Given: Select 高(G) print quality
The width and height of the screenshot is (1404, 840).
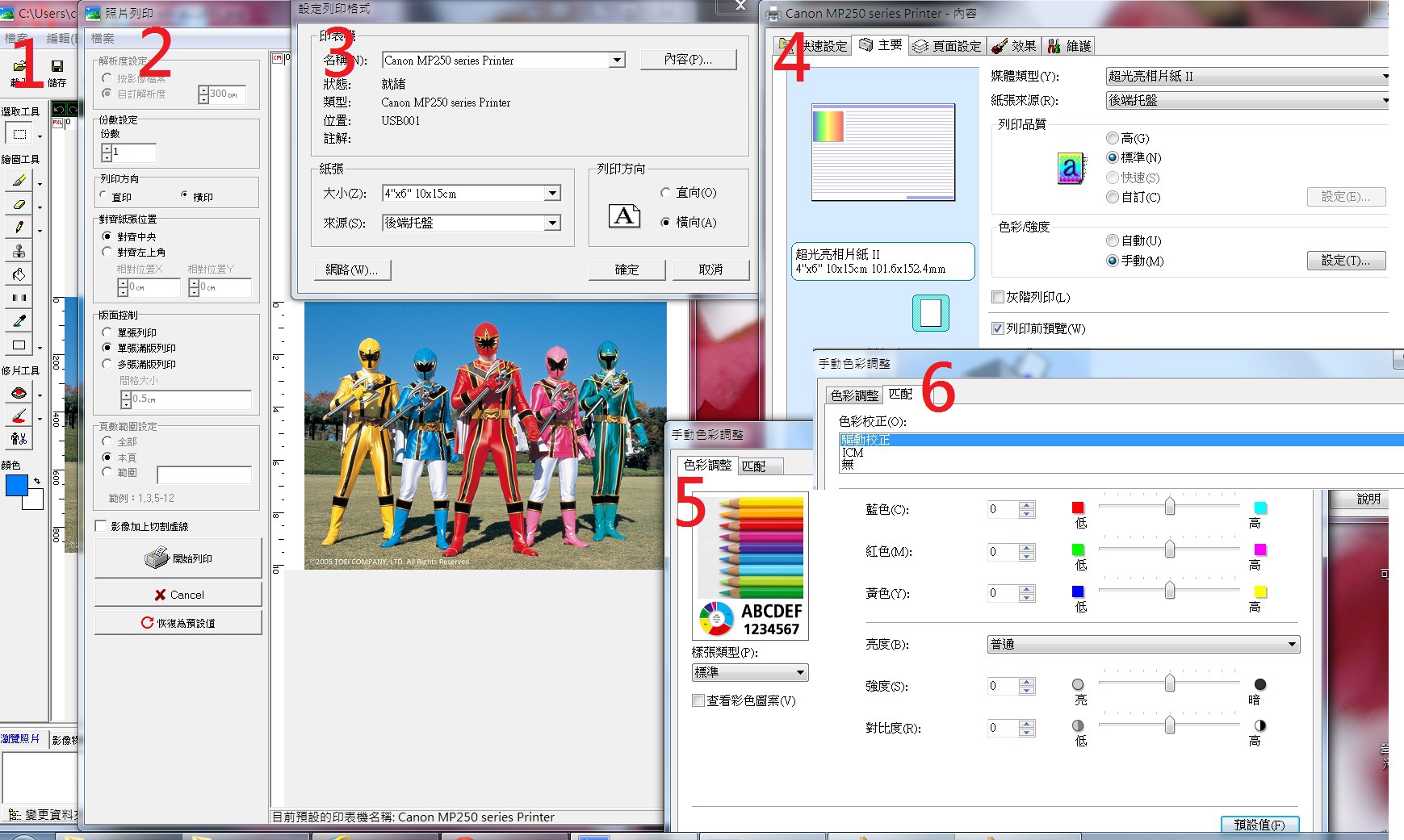Looking at the screenshot, I should pos(1113,138).
